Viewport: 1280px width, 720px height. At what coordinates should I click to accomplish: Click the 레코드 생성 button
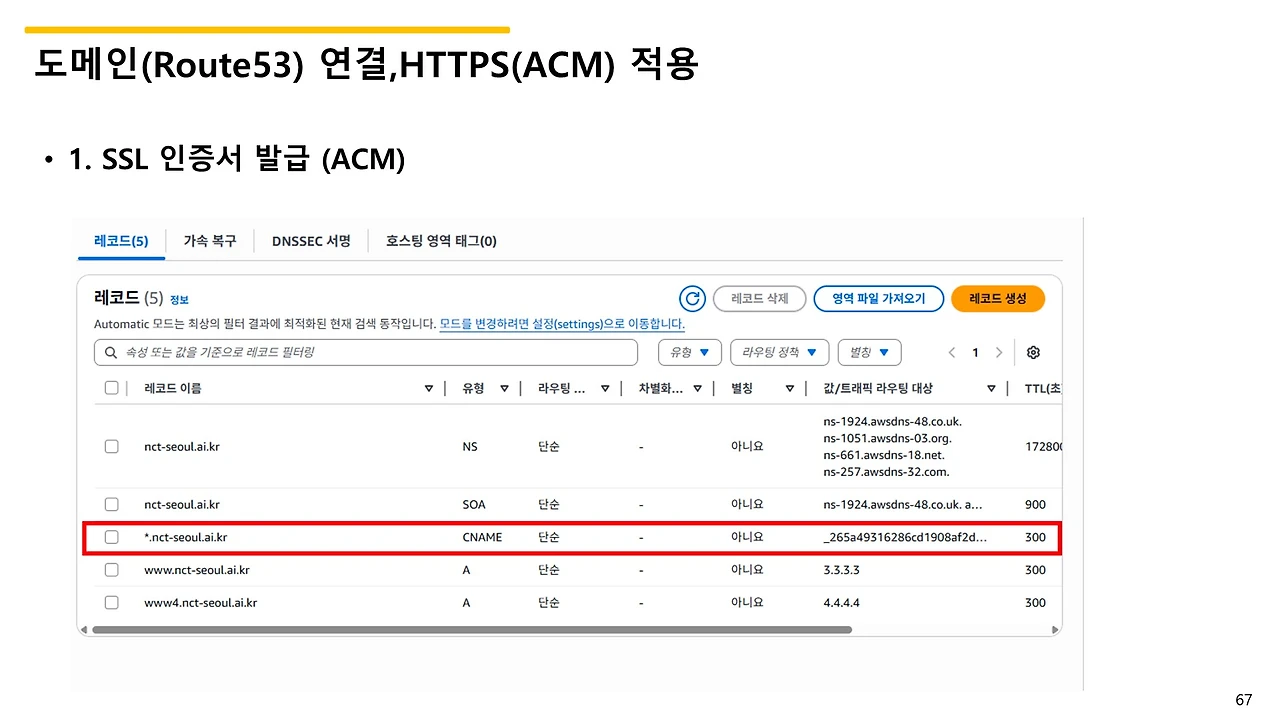pyautogui.click(x=998, y=298)
